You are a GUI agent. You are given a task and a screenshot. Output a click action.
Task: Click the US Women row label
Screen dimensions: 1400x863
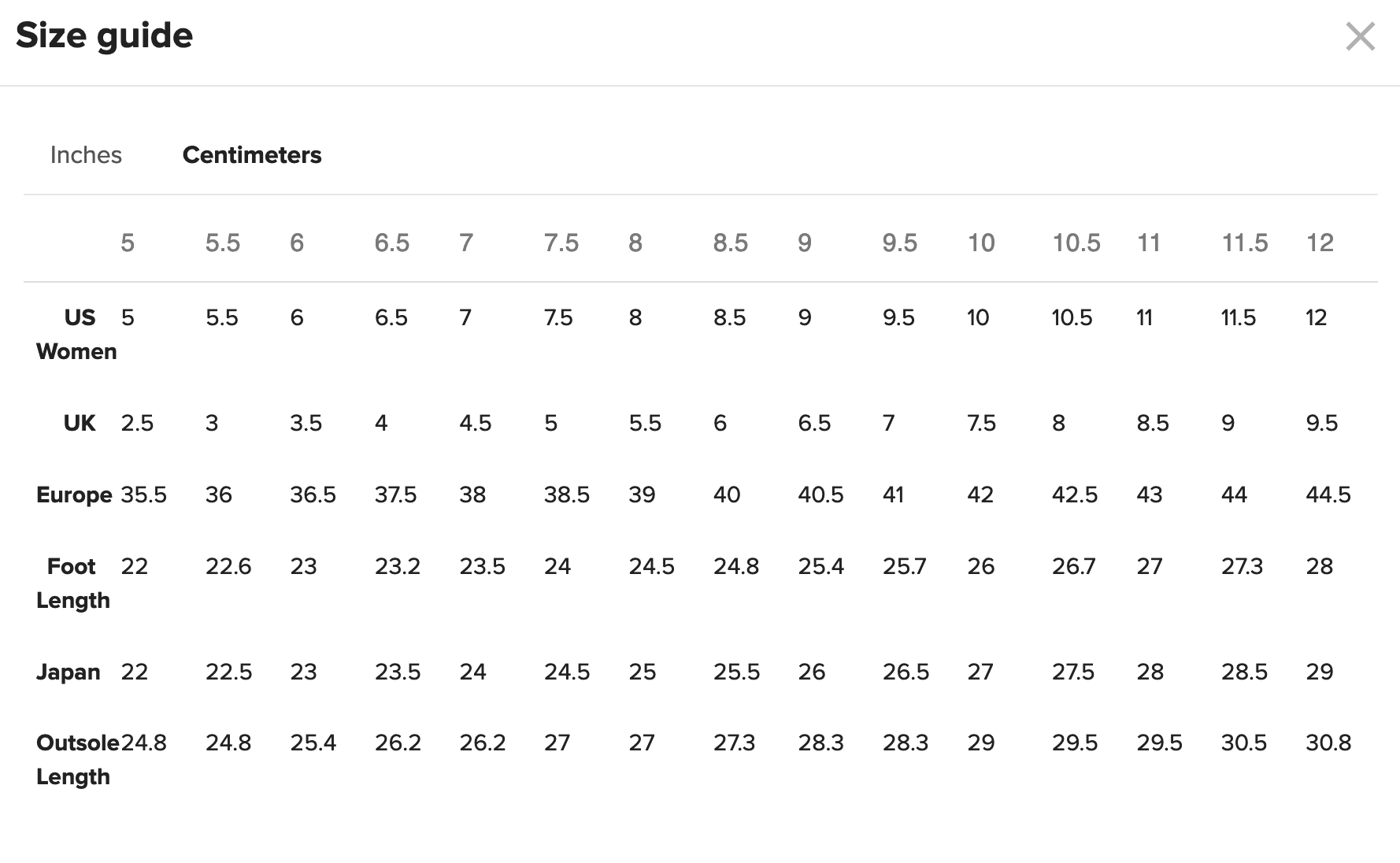click(x=77, y=334)
